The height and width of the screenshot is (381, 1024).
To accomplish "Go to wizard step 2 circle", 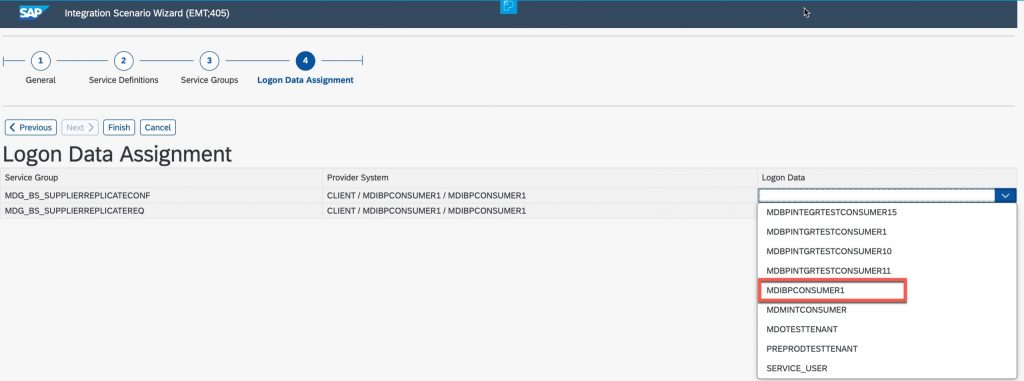I will coord(123,61).
